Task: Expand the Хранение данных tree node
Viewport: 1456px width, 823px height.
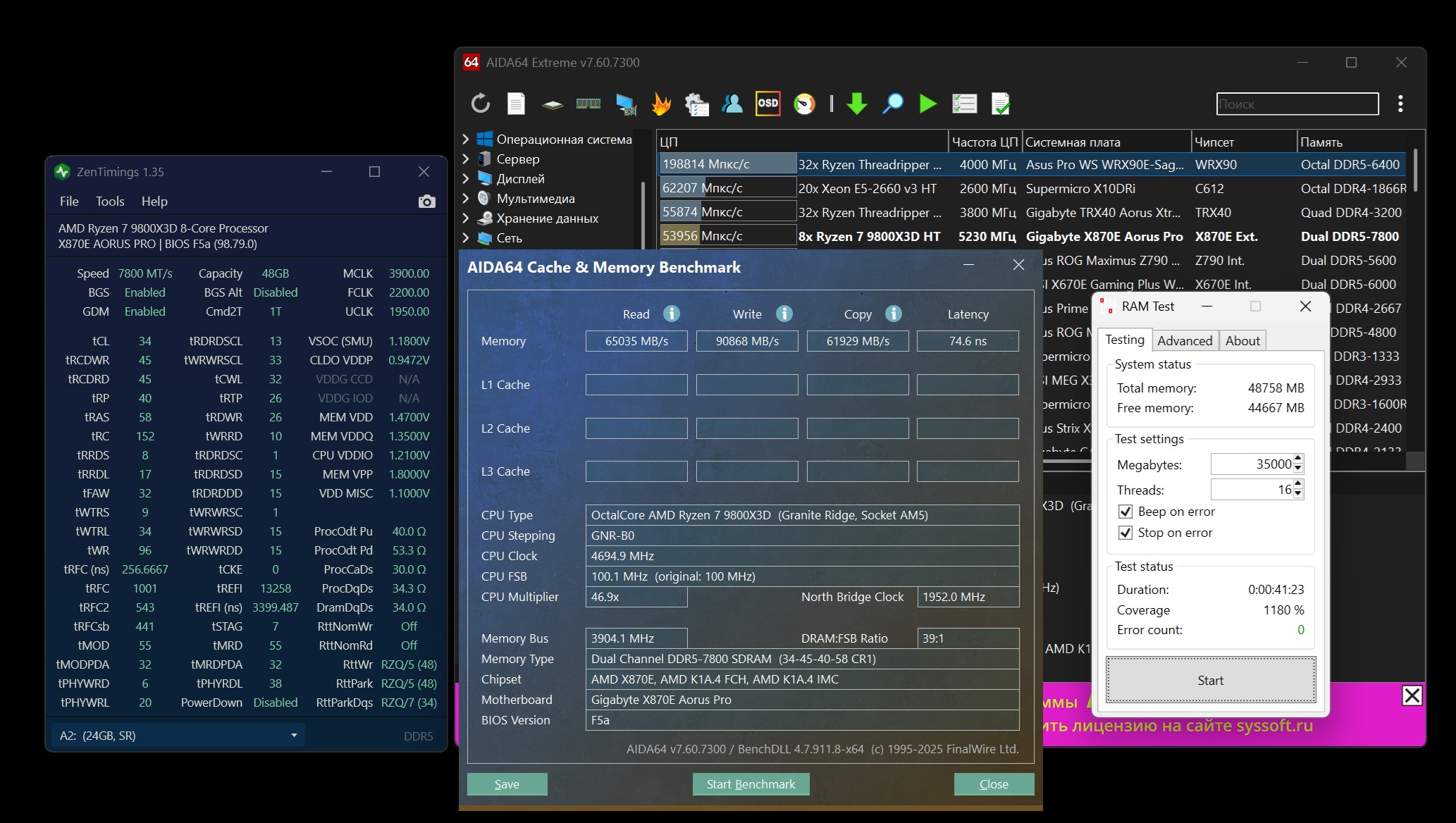Action: 466,218
